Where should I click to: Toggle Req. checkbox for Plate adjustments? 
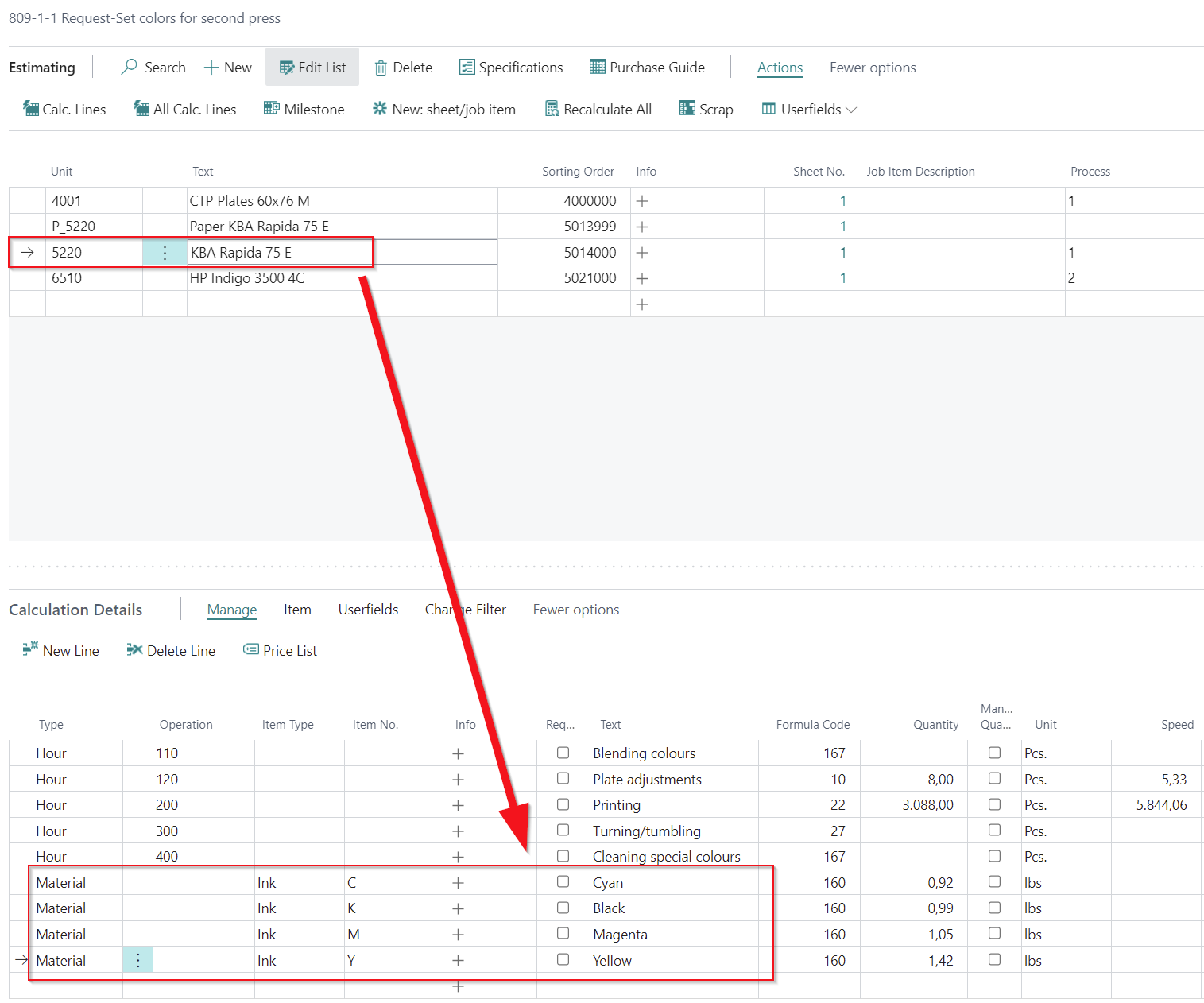pos(563,778)
